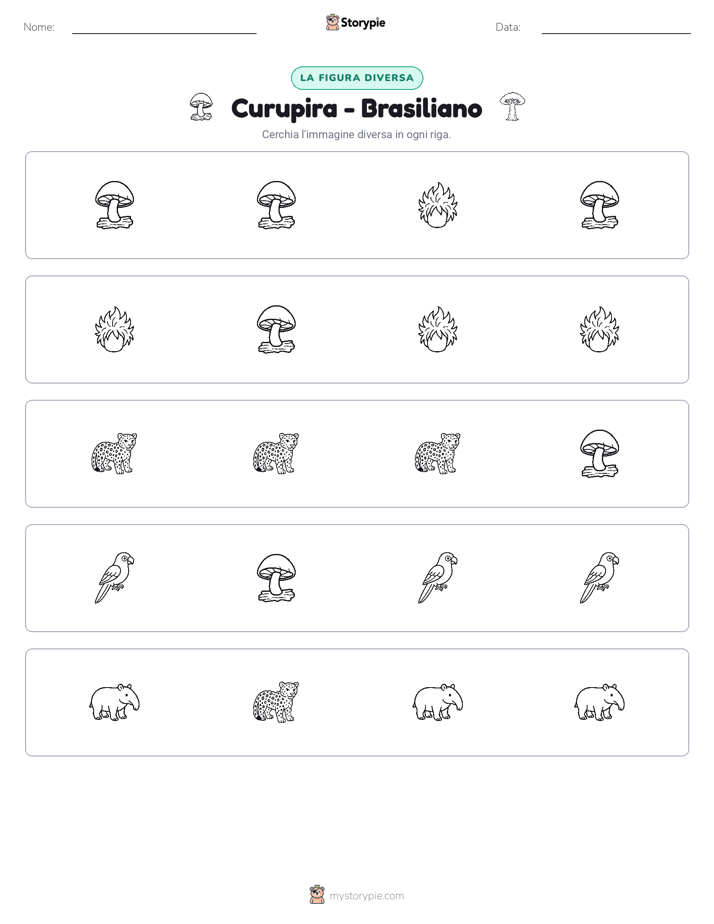Click the Storypie logo at top
The width and height of the screenshot is (714, 924).
(x=356, y=22)
